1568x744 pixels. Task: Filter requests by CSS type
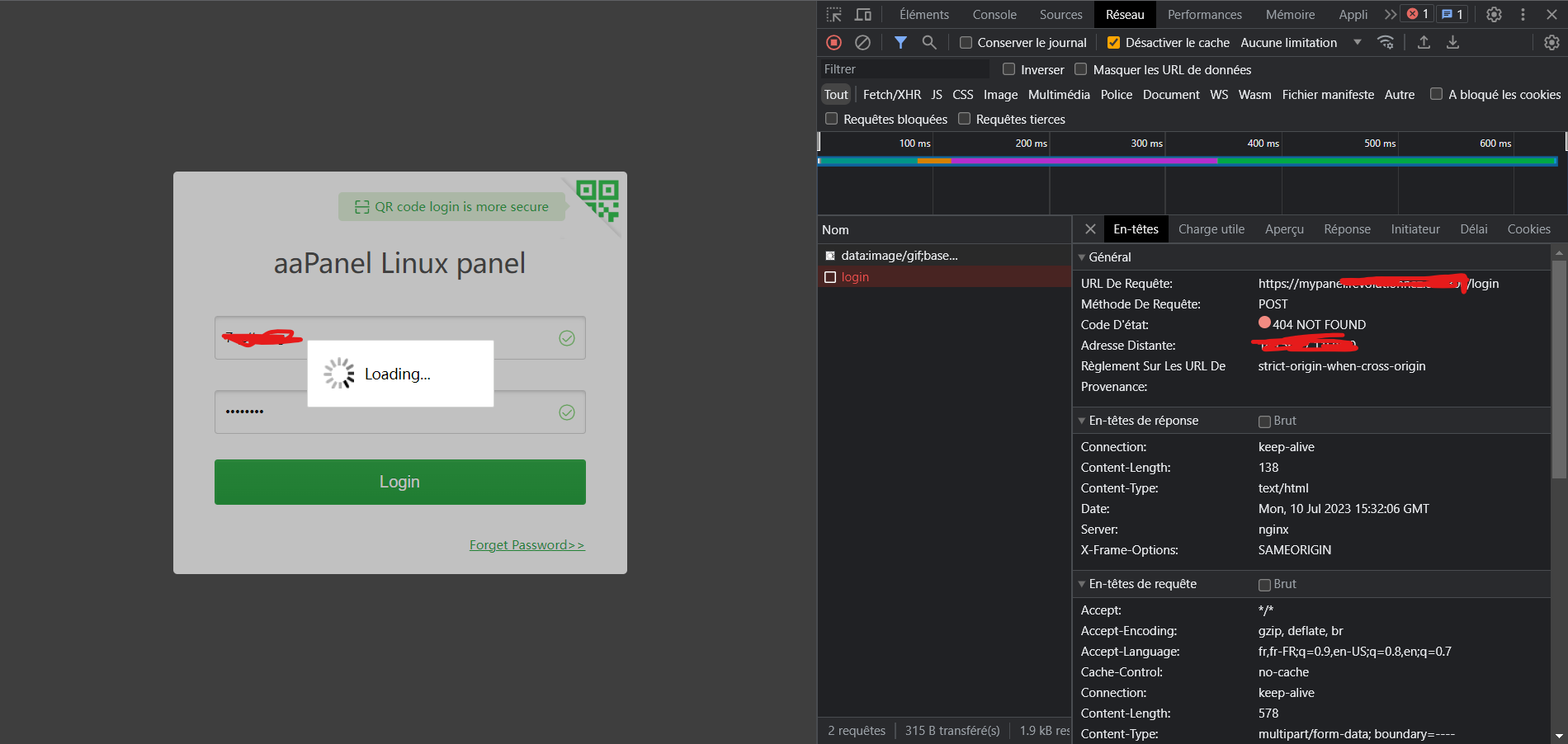tap(963, 95)
